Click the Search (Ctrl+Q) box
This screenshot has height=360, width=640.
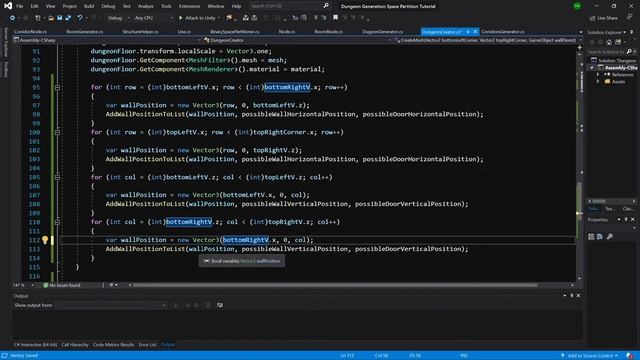[289, 6]
